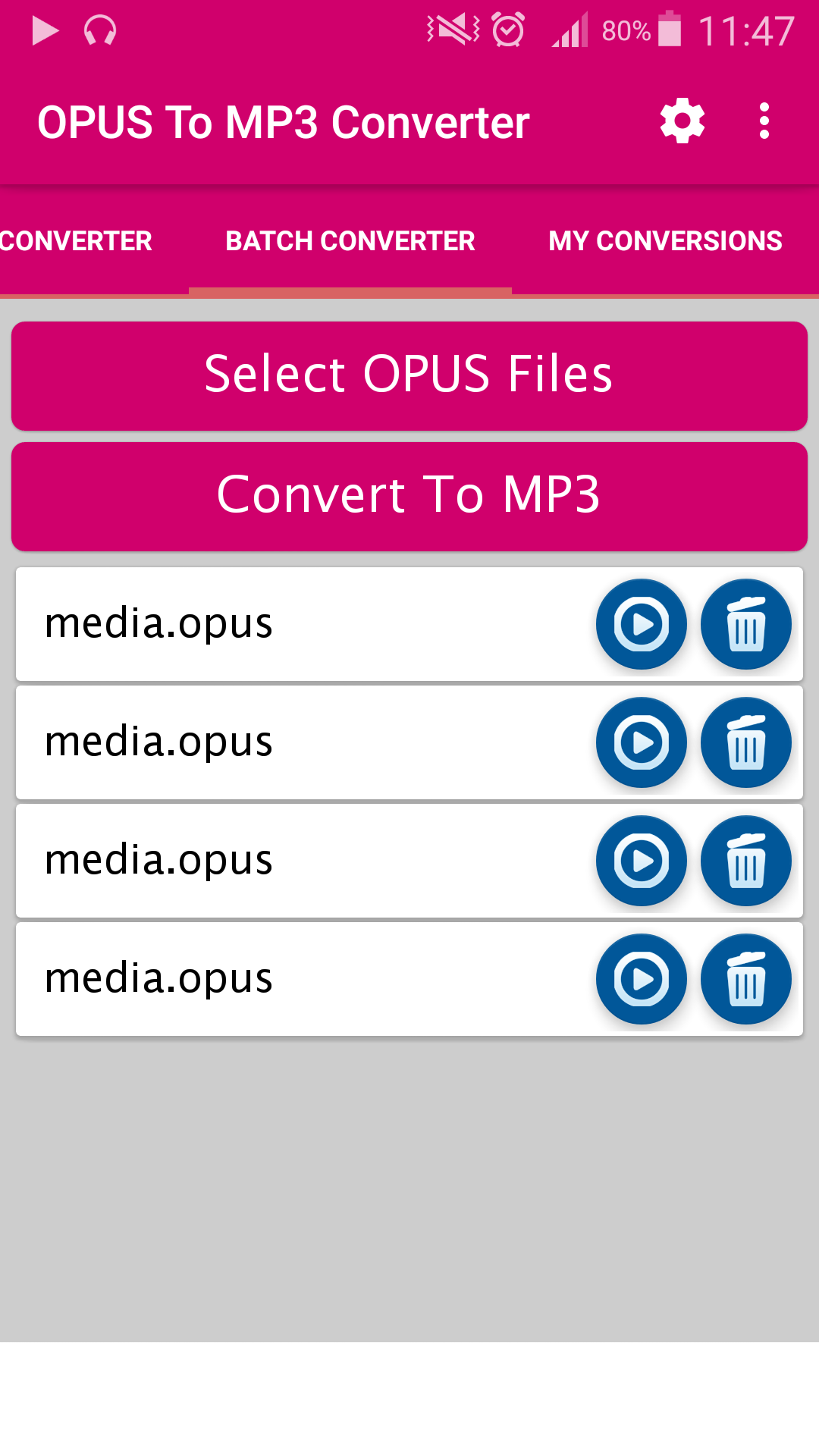Screen dimensions: 819x1456
Task: Tap the Select OPUS Files button
Action: tap(409, 375)
